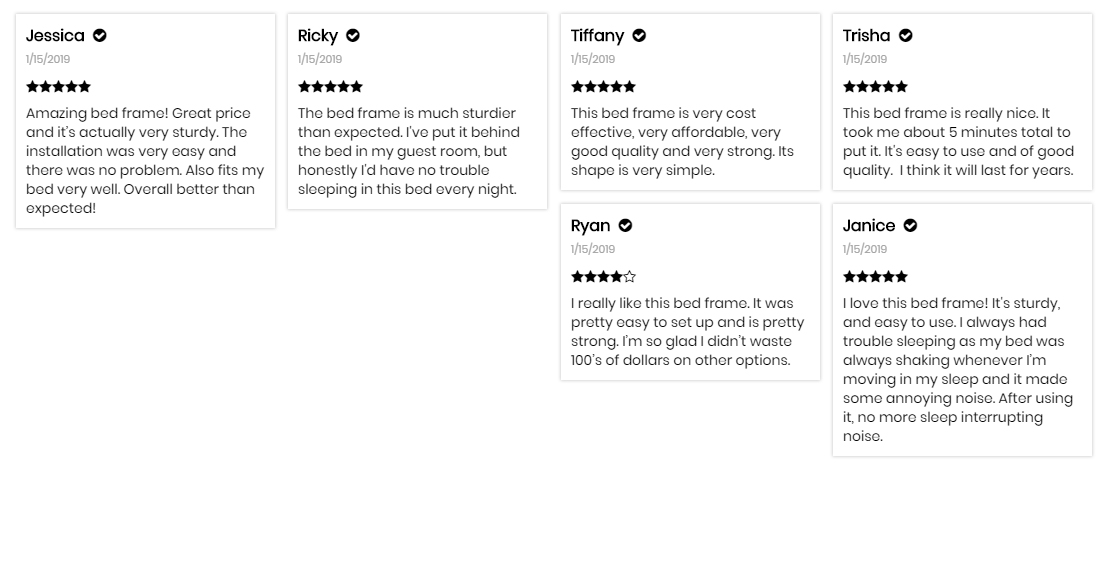Click Jessica's five-star rating

tap(58, 87)
